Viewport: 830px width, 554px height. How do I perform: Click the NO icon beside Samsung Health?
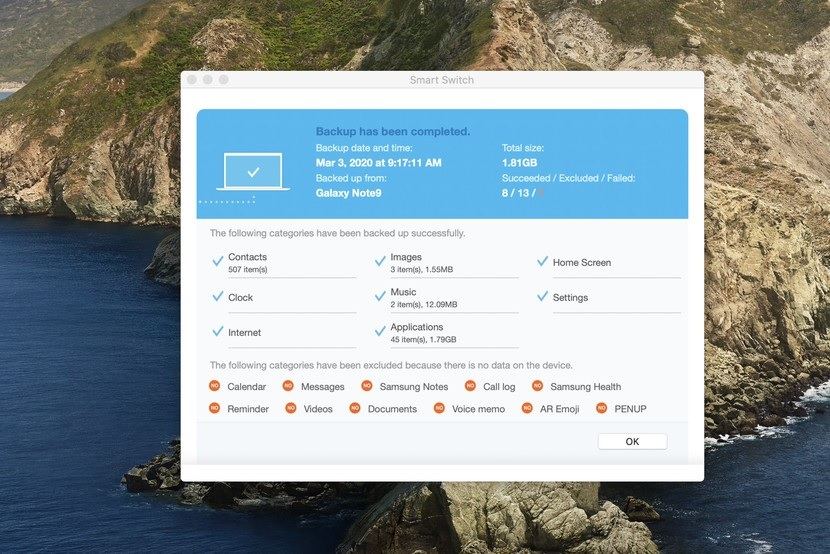point(537,386)
